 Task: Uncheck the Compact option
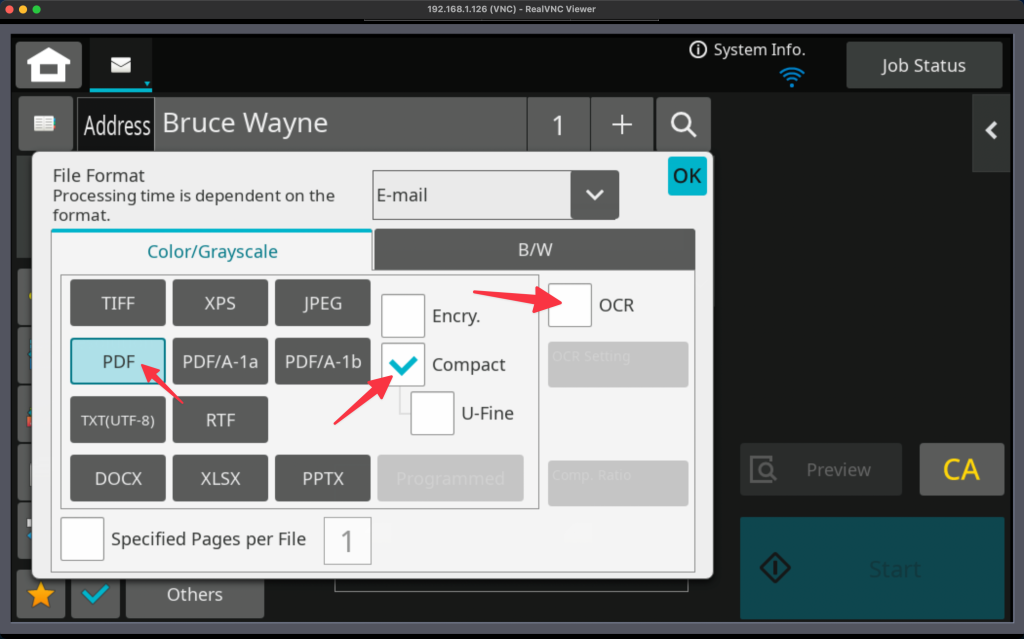click(403, 365)
